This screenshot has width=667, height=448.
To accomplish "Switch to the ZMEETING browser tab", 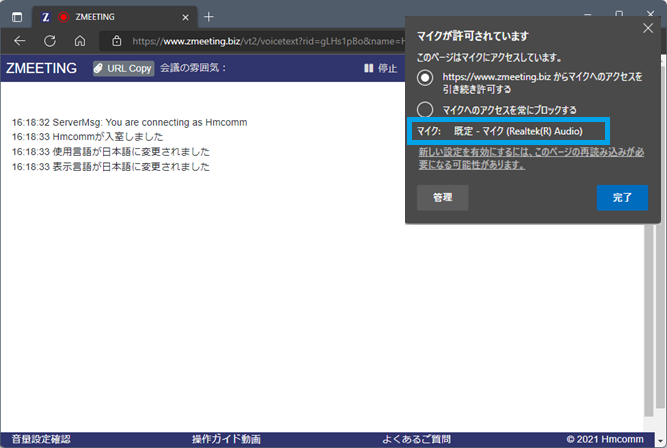I will (110, 17).
